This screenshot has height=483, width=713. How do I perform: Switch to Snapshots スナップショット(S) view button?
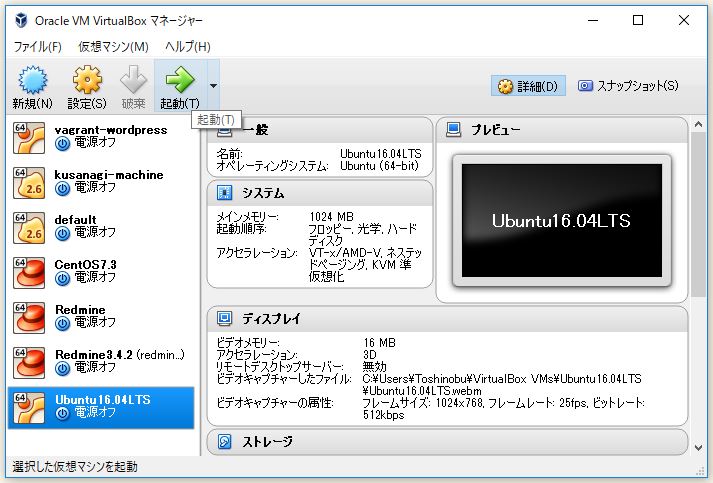tap(628, 86)
